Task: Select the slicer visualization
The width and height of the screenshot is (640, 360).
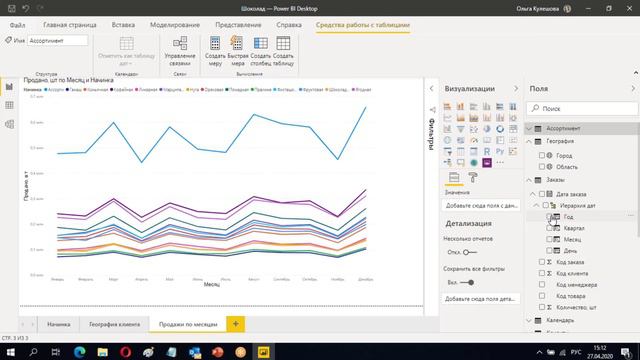Action: coord(447,151)
